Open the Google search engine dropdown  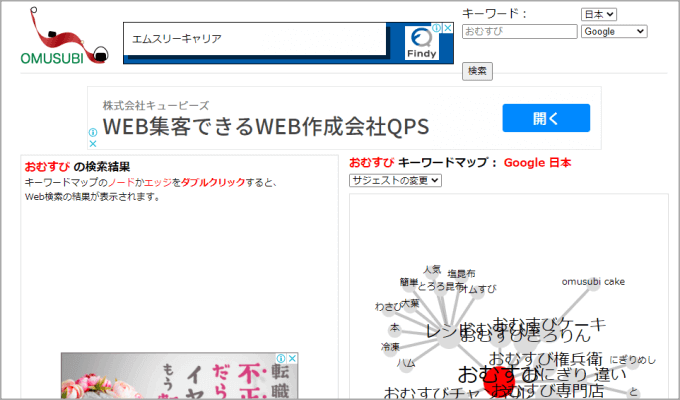[613, 32]
